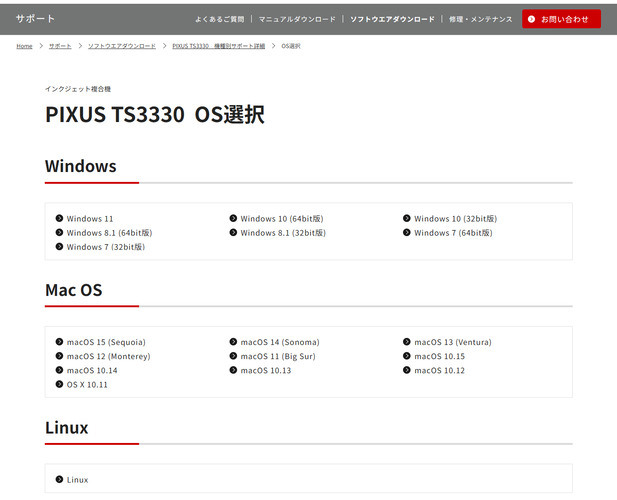Select OS X 10.11

coord(87,385)
